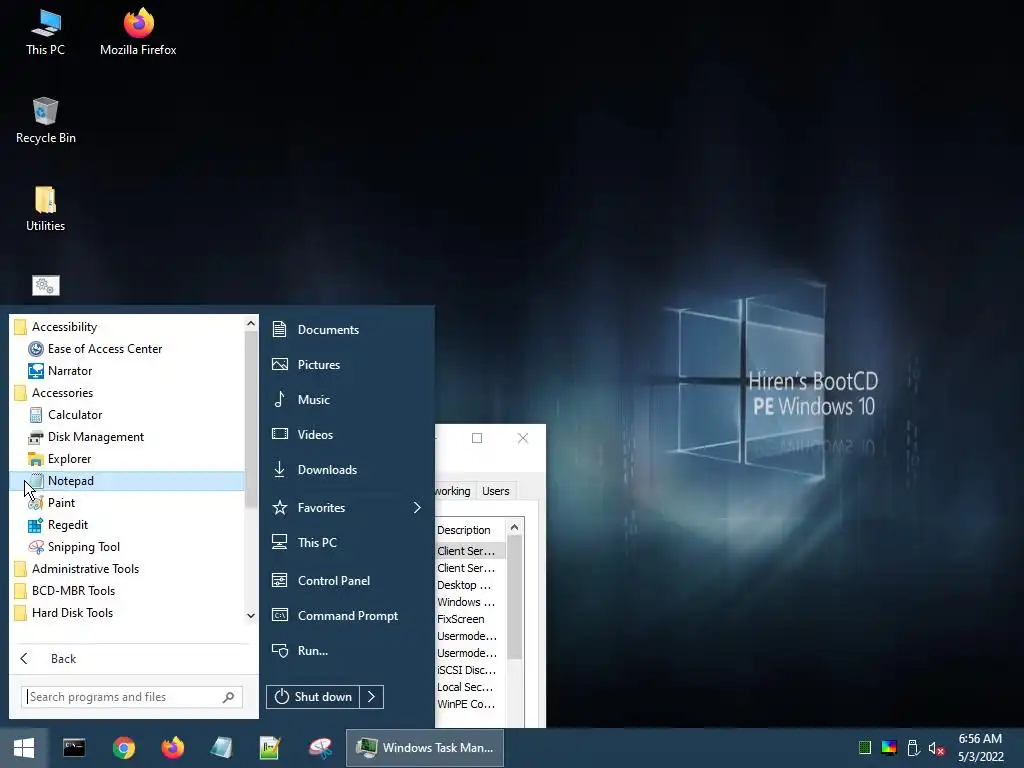
Task: Launch Firefox from the taskbar
Action: 172,748
